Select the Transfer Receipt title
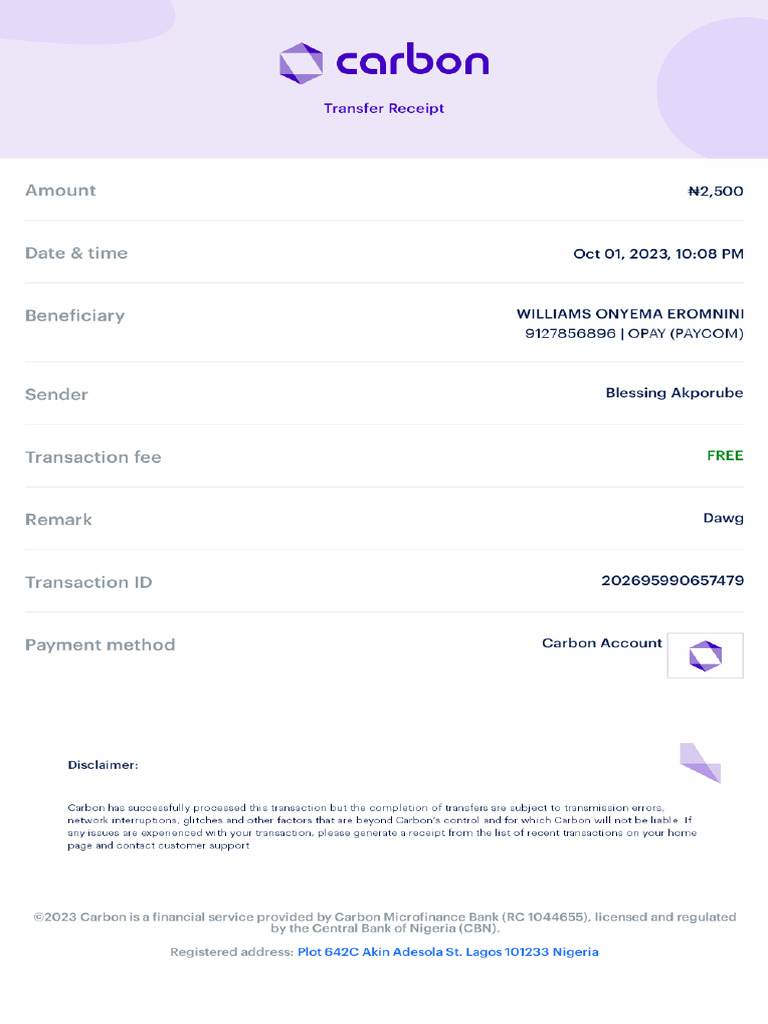Viewport: 768px width, 1024px height. (384, 108)
